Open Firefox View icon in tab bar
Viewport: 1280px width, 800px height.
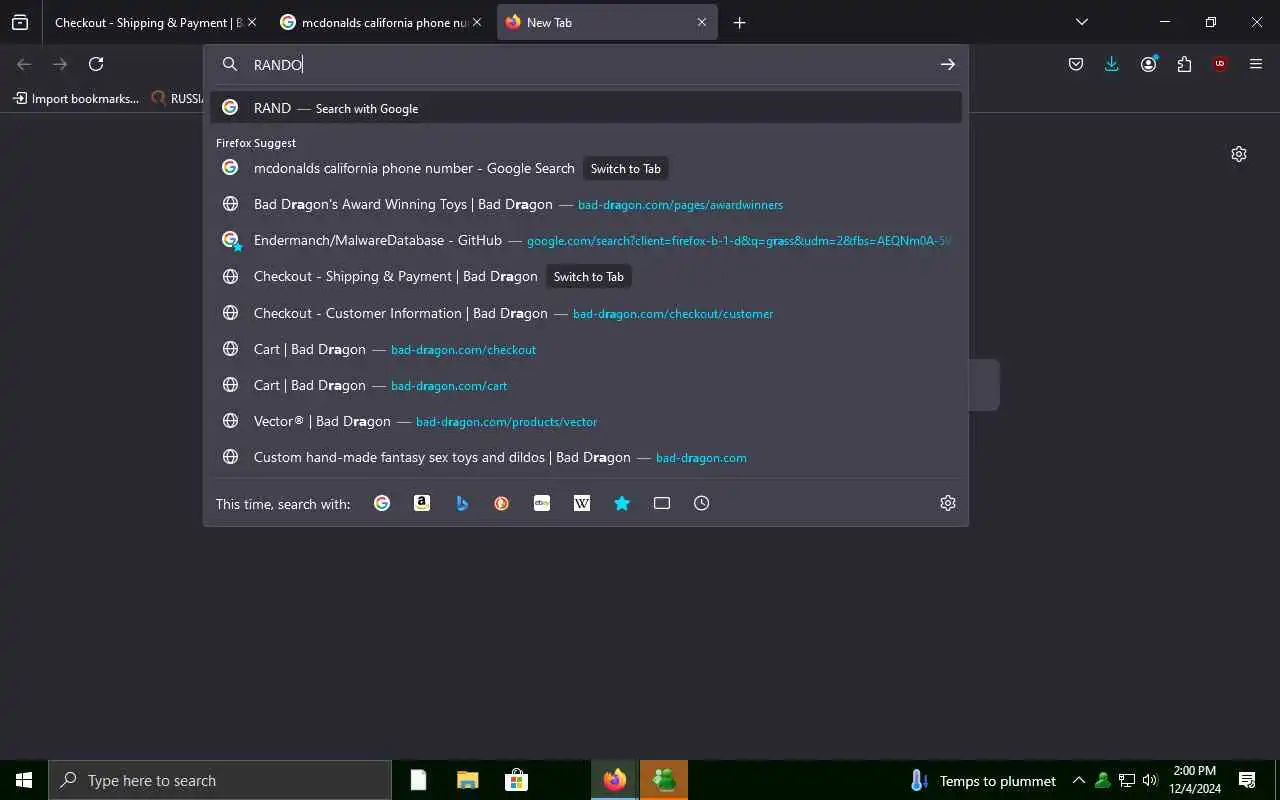20,22
